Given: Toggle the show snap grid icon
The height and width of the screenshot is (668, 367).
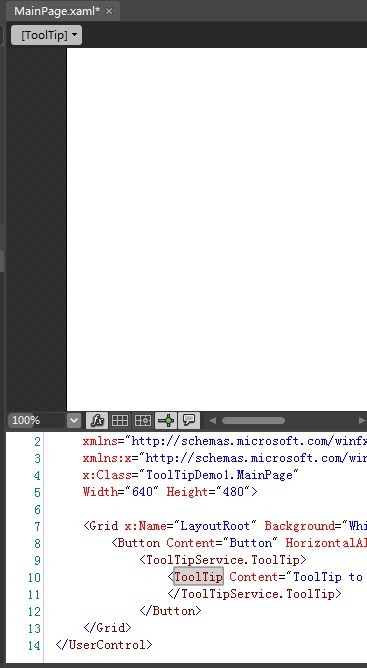Looking at the screenshot, I should (120, 420).
